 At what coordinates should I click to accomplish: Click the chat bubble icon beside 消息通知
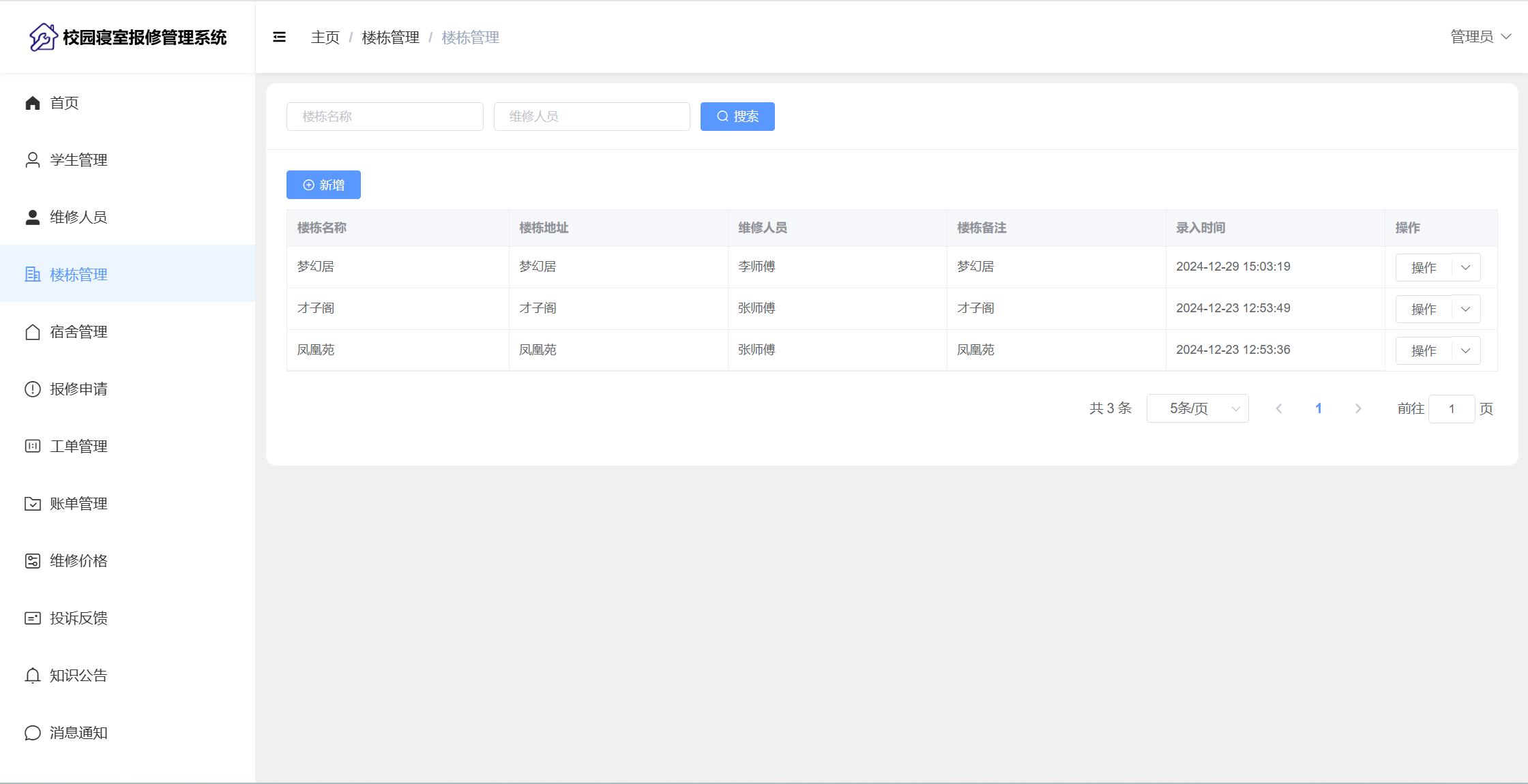coord(32,733)
